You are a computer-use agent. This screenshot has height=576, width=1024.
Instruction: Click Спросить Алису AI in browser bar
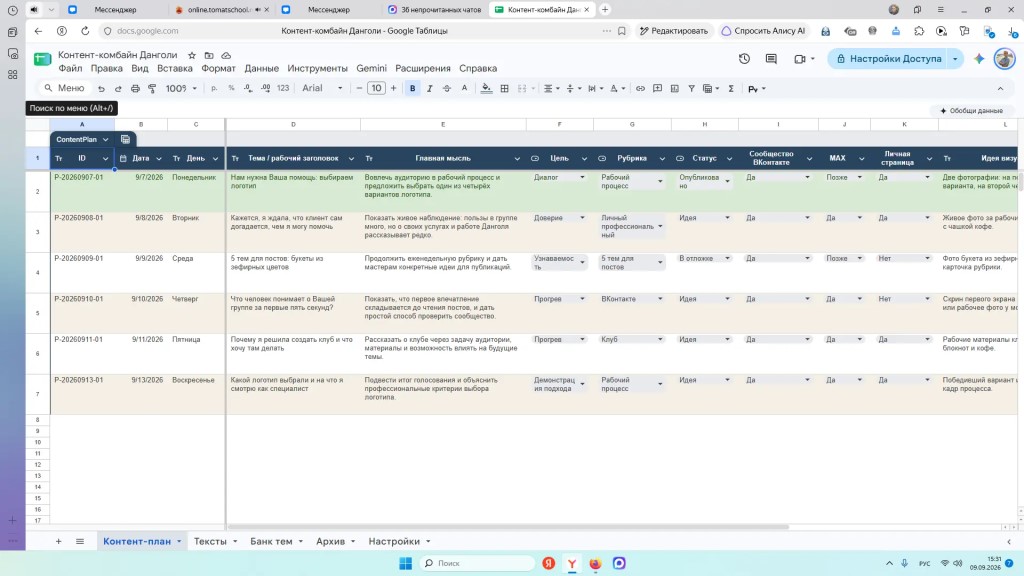pos(763,31)
